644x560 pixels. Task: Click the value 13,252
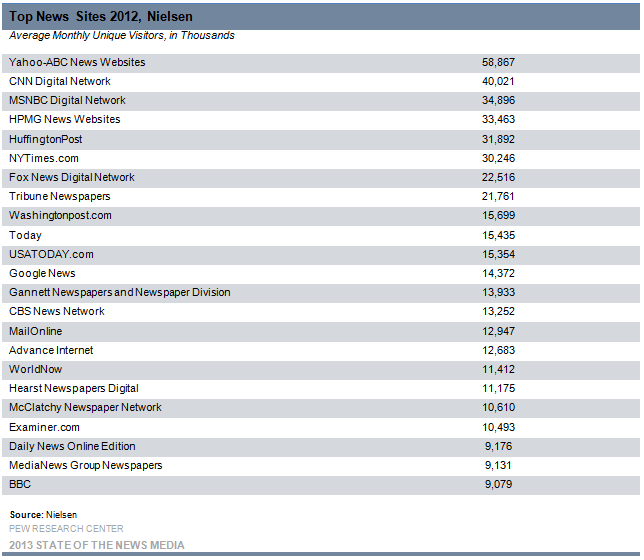pyautogui.click(x=498, y=311)
